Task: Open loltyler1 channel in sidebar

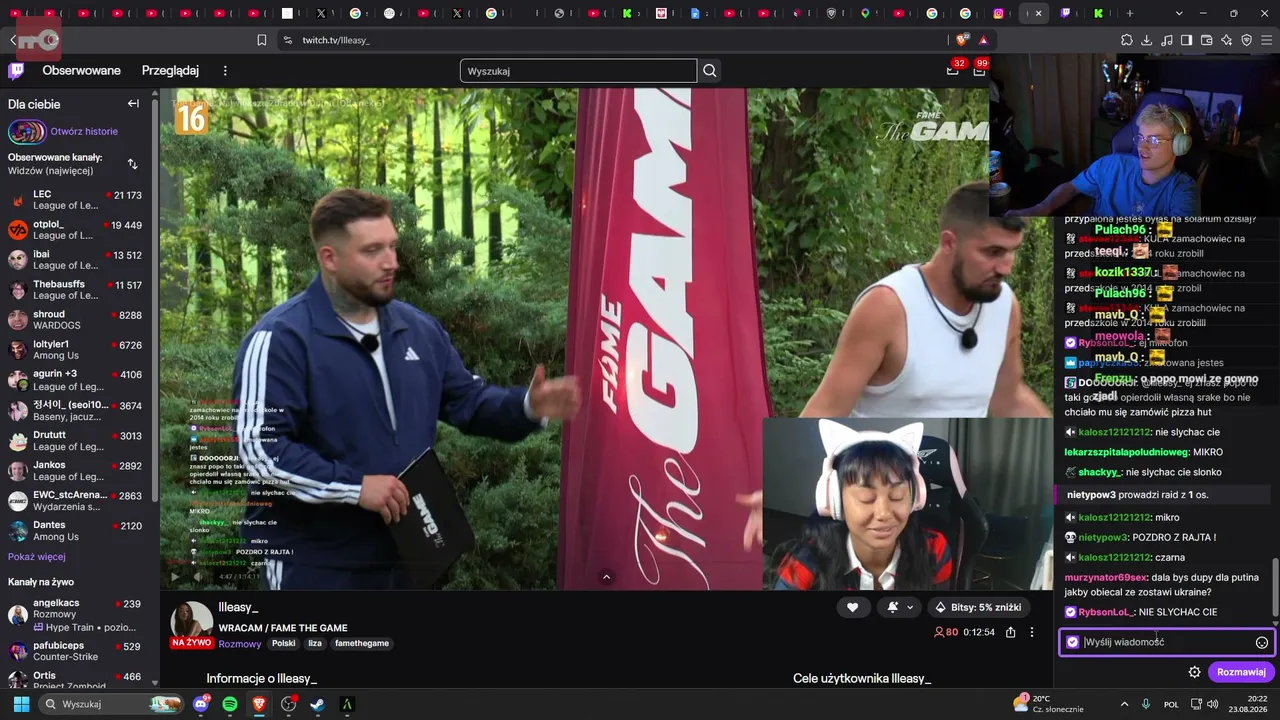Action: (x=76, y=350)
